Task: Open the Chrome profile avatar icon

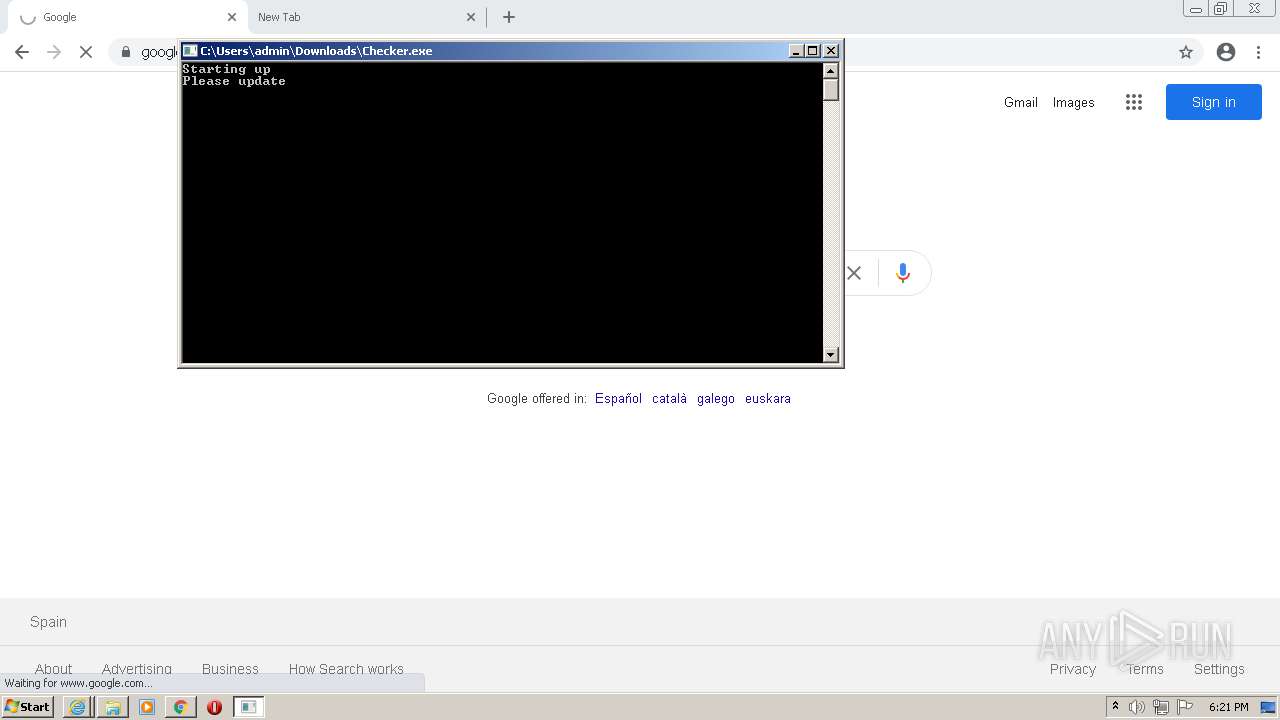Action: point(1226,52)
